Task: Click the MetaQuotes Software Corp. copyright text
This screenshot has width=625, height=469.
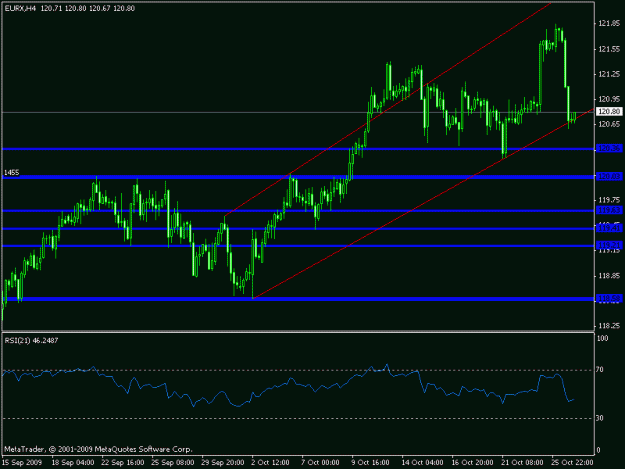Action: (98, 449)
